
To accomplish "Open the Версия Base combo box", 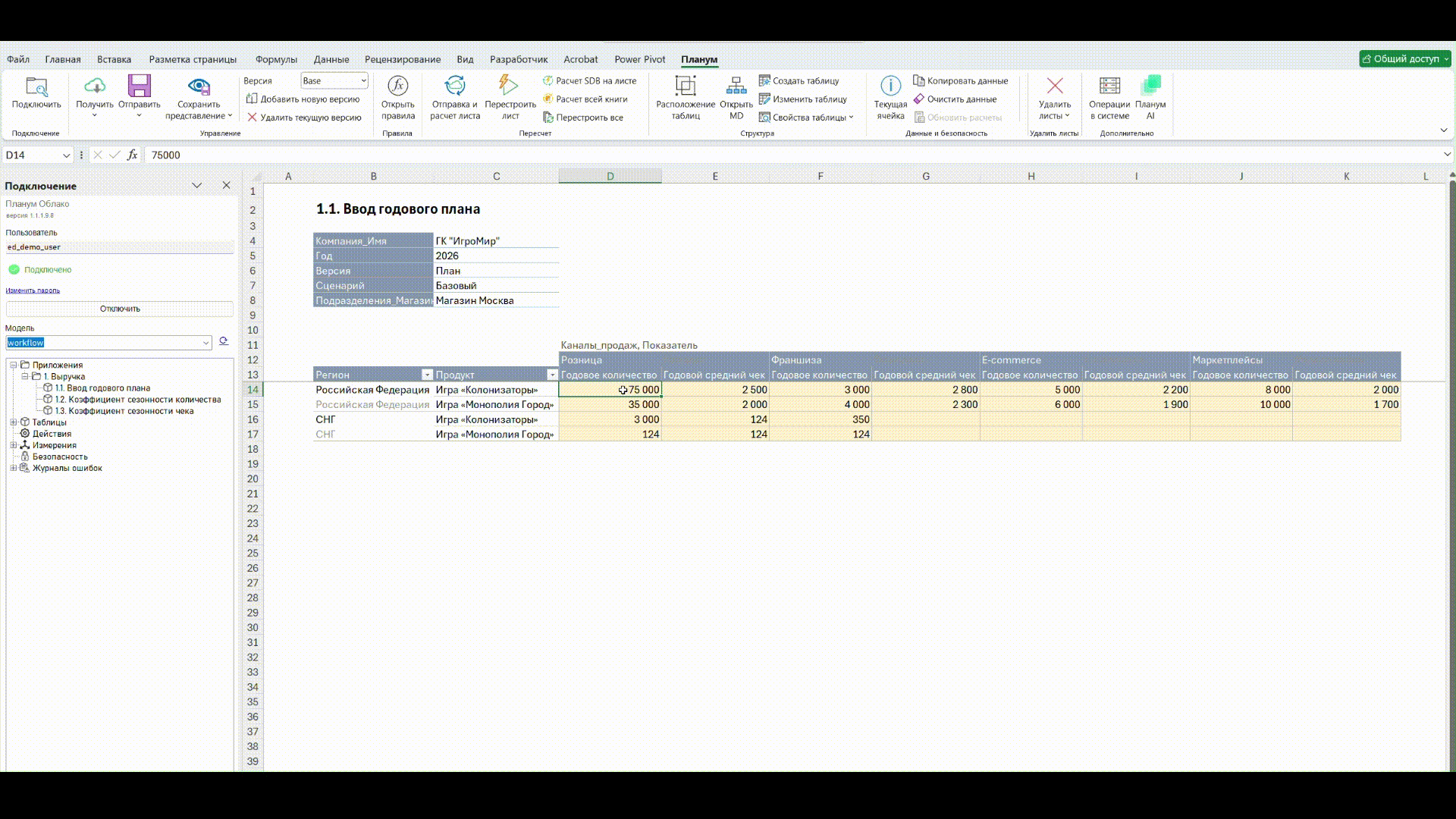I will pyautogui.click(x=334, y=80).
